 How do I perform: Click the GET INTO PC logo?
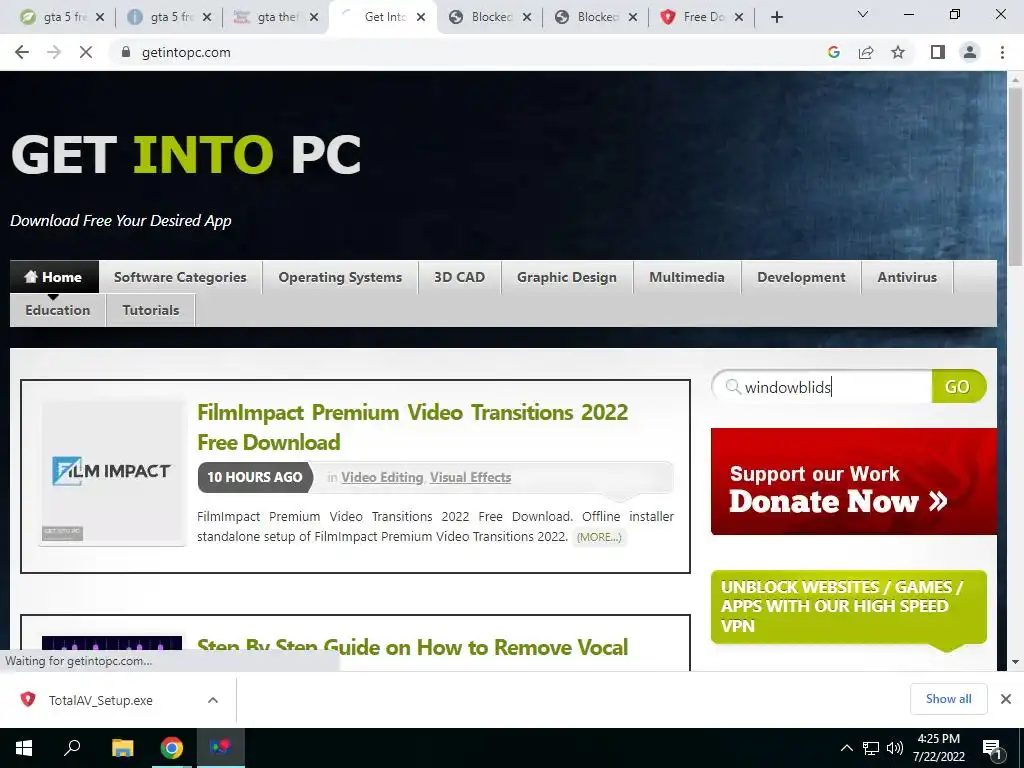186,155
